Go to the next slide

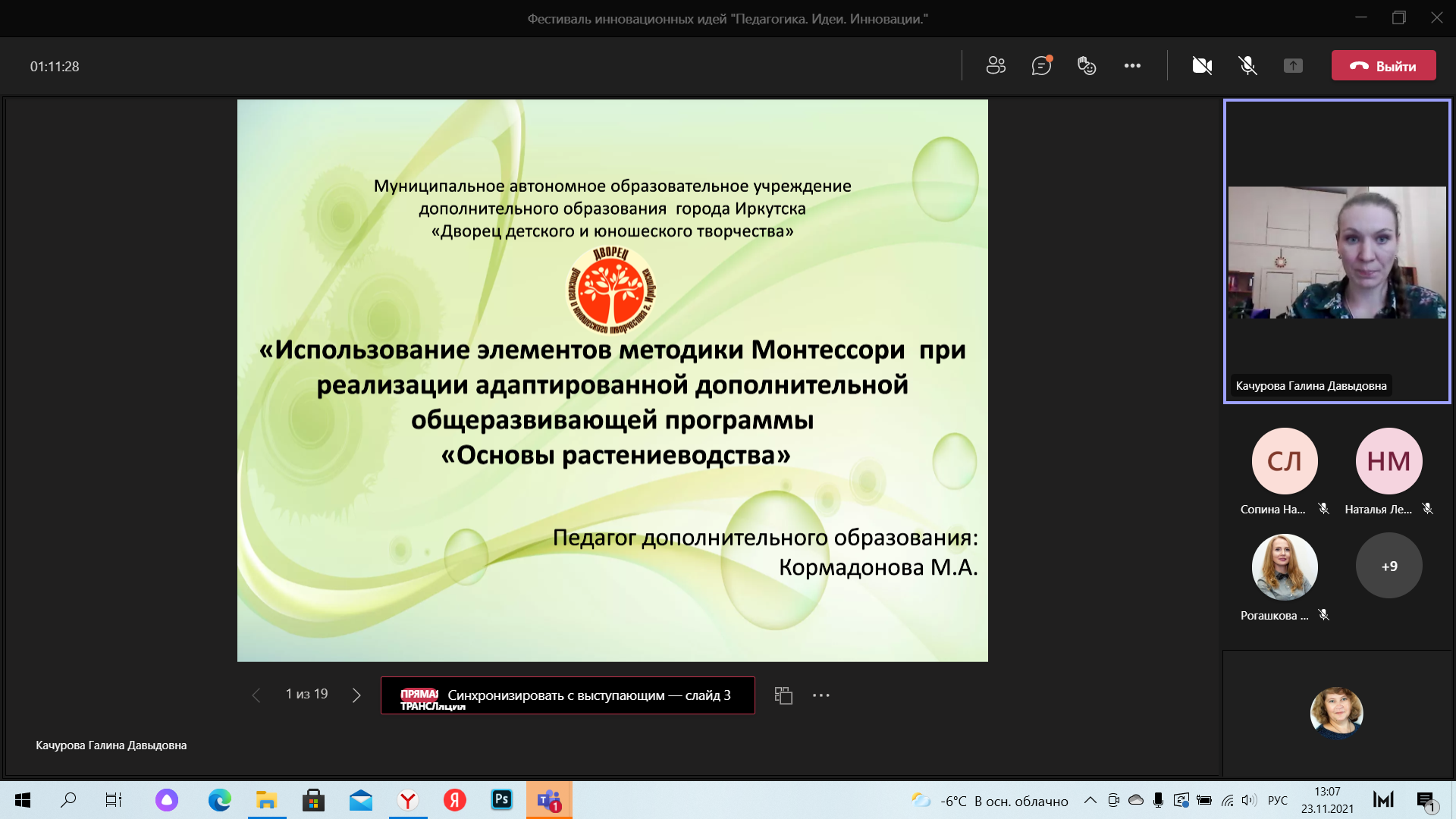[356, 695]
